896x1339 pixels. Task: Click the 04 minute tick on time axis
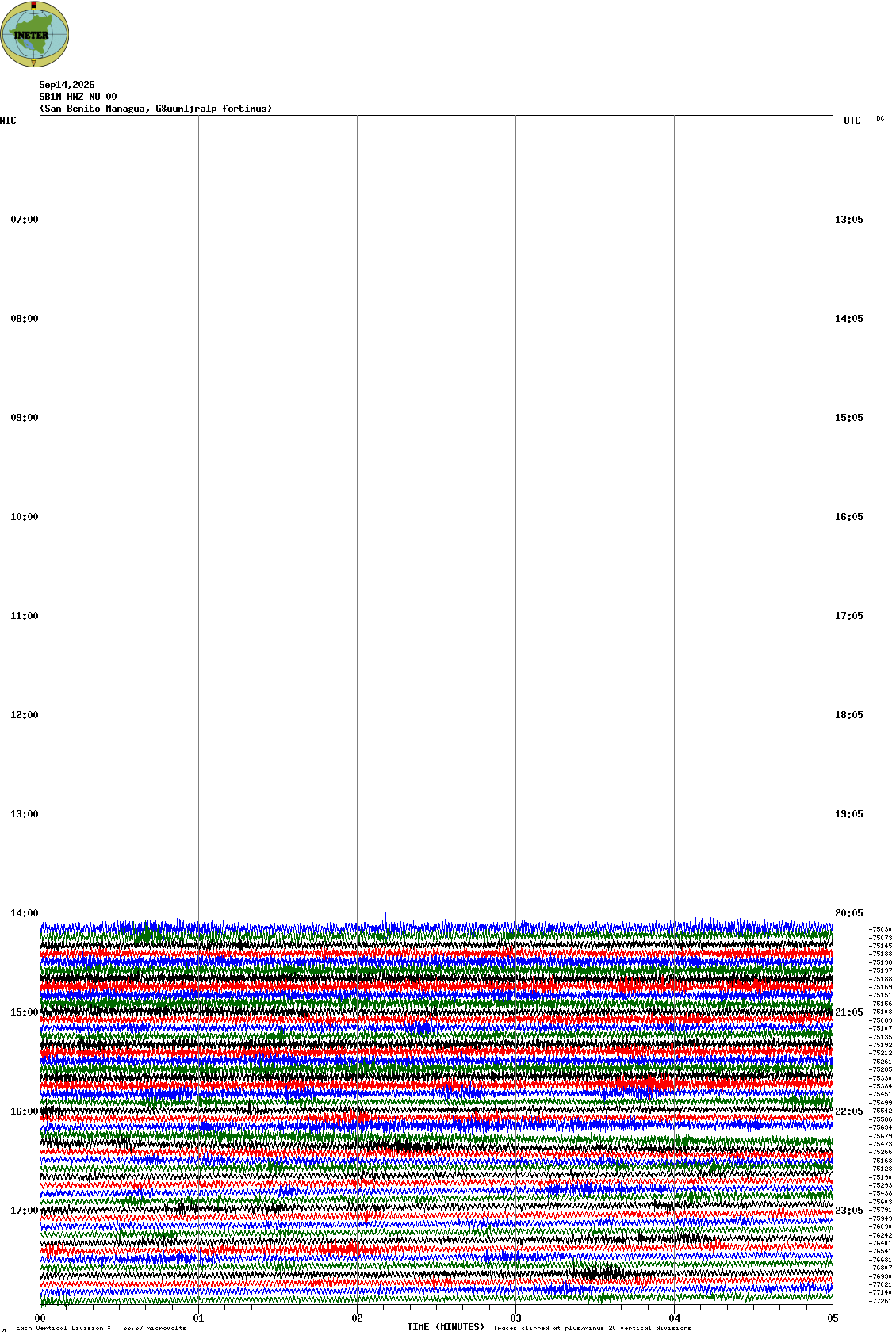click(x=675, y=1318)
